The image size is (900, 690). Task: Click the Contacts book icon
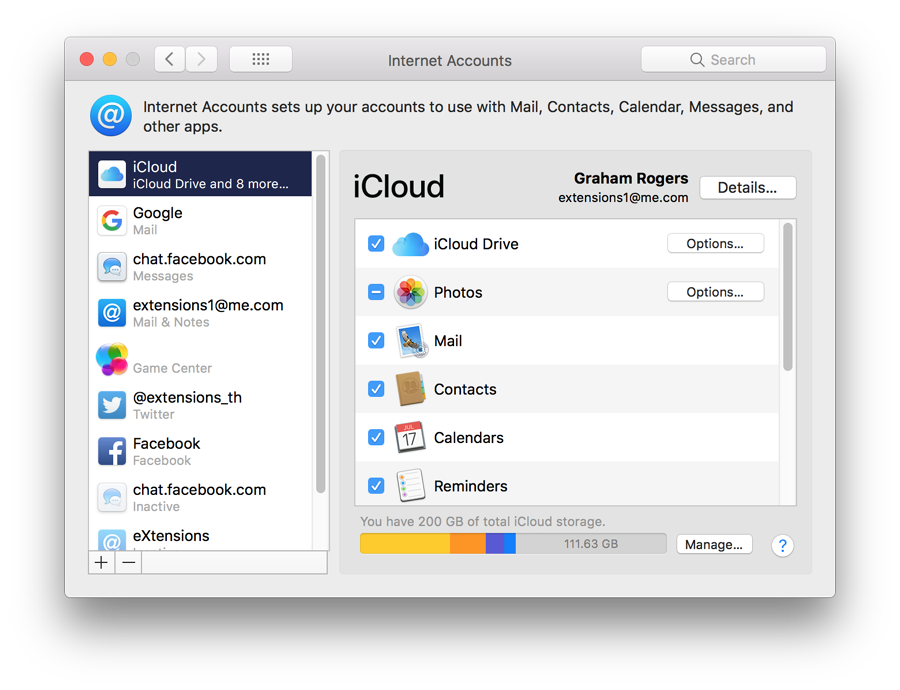tap(410, 389)
